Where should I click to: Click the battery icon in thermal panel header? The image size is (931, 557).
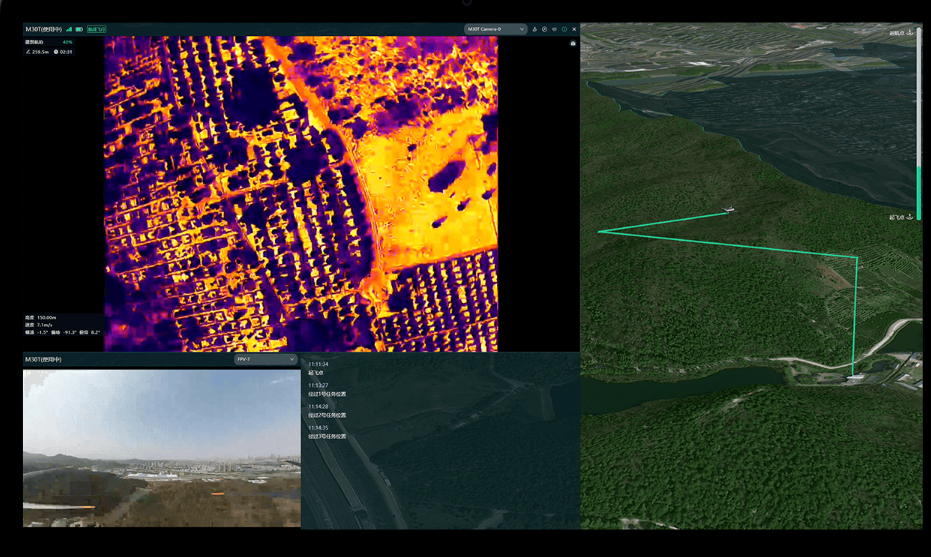click(79, 29)
